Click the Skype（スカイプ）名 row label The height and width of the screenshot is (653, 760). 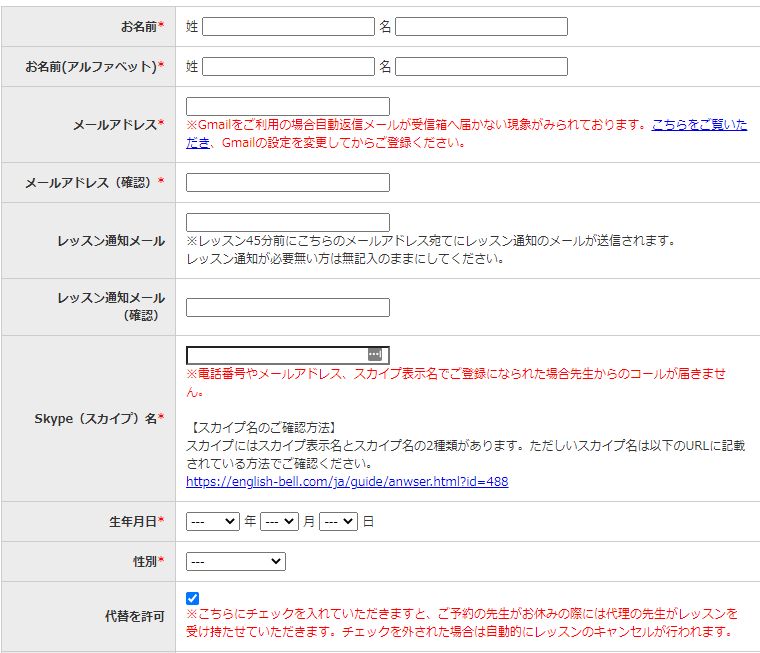point(99,418)
